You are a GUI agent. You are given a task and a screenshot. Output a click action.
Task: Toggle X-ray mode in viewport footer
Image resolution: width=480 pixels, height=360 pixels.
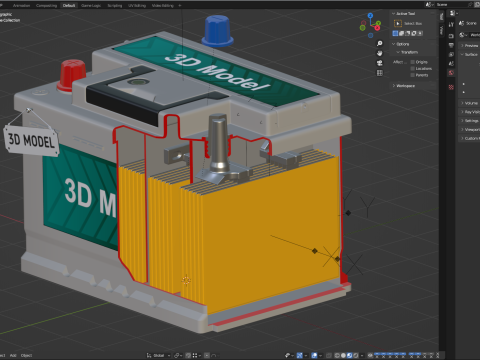[328, 356]
